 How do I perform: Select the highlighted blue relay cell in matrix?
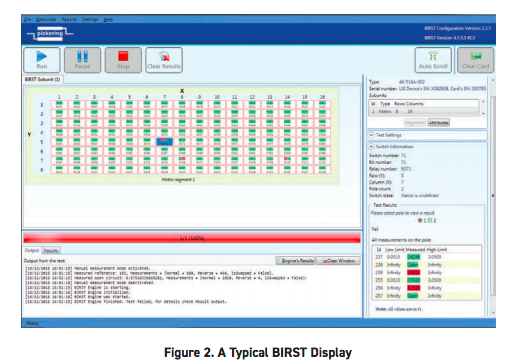164,142
